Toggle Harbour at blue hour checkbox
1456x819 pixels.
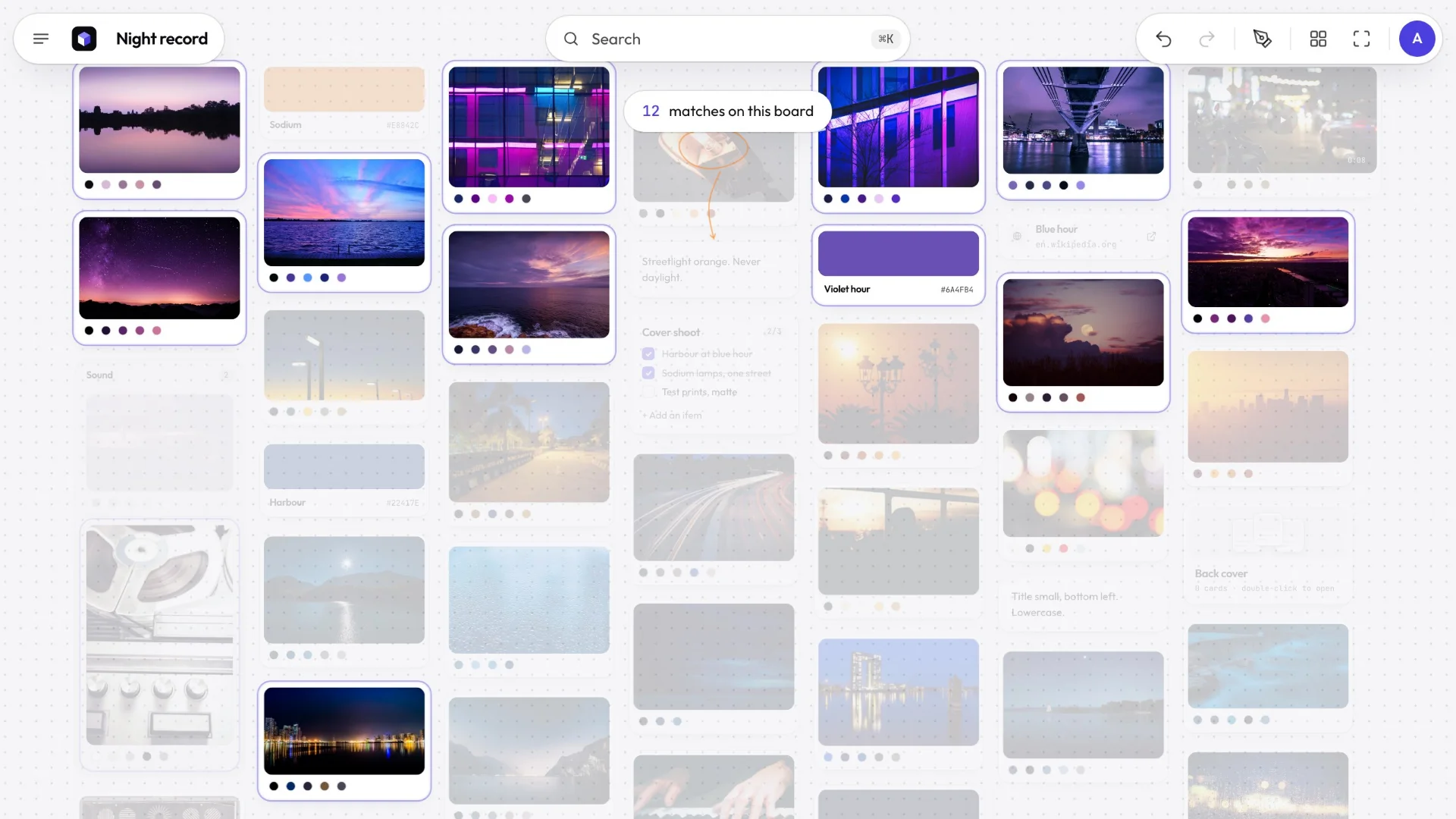648,353
